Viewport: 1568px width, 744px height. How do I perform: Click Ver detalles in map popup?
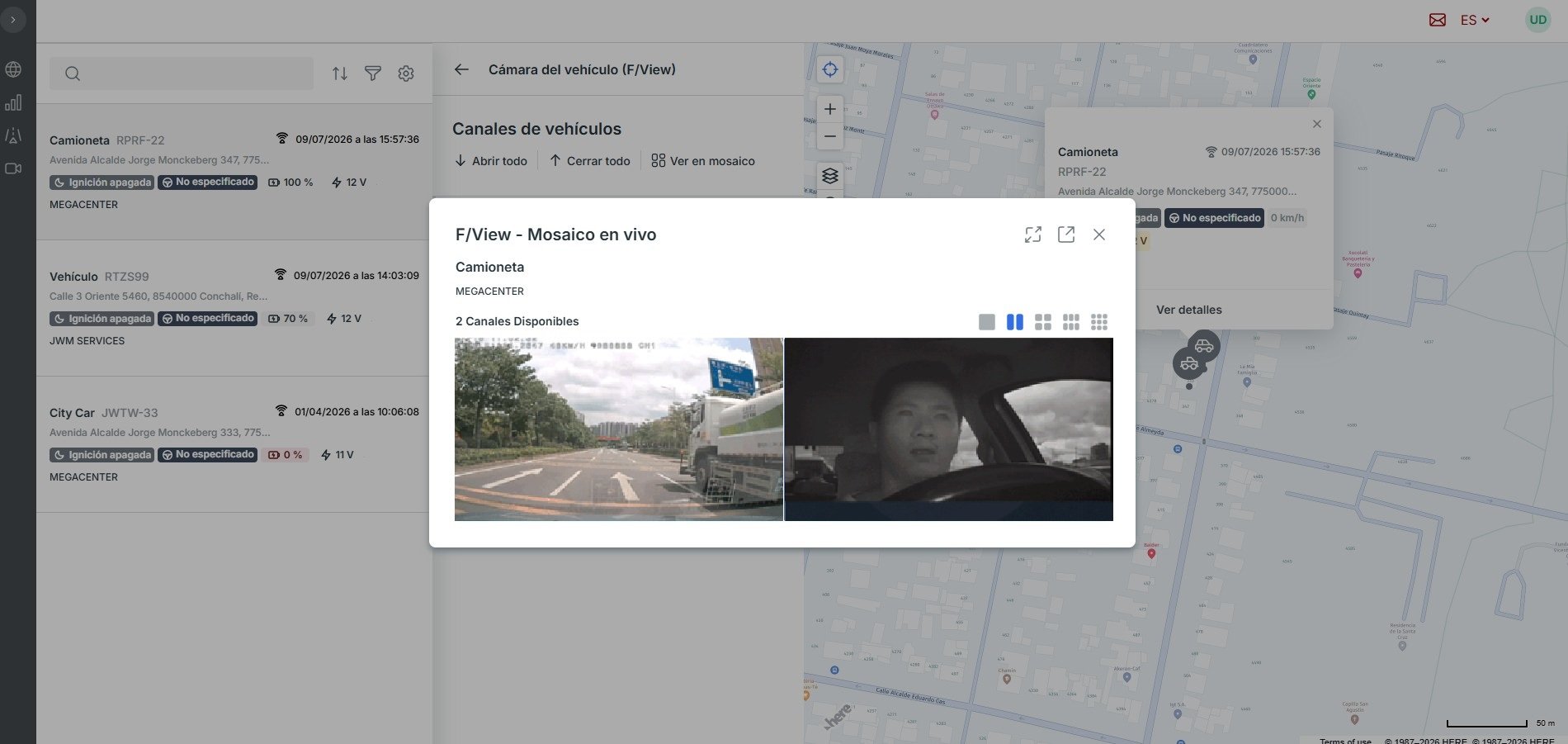(1189, 310)
